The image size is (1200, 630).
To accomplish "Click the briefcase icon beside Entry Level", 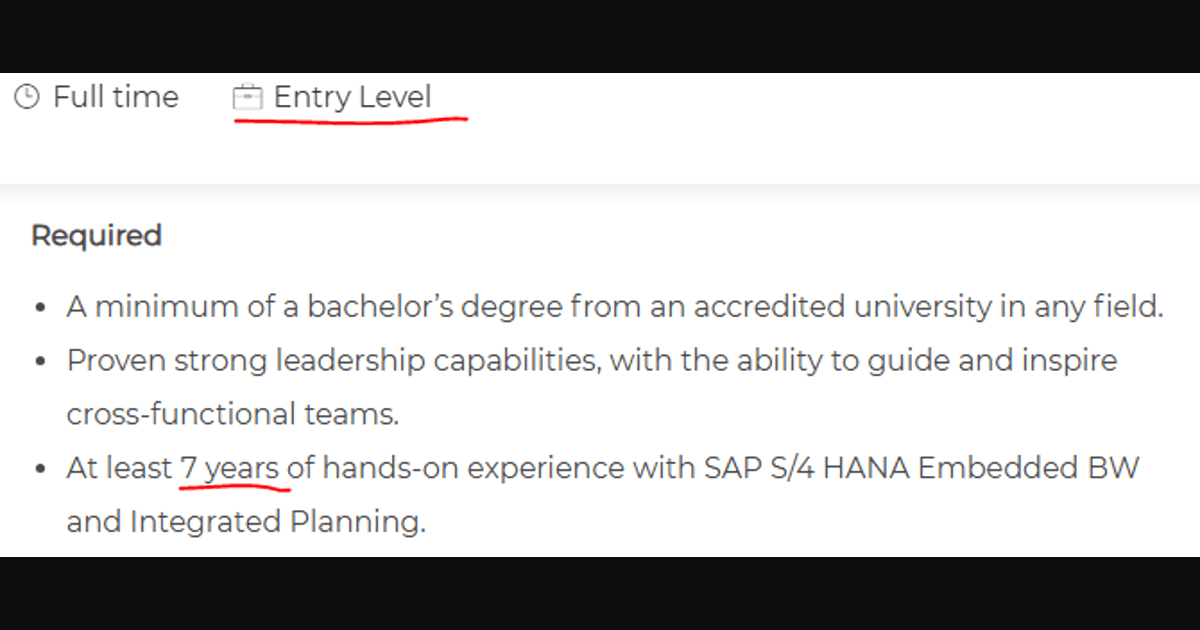I will pyautogui.click(x=247, y=97).
